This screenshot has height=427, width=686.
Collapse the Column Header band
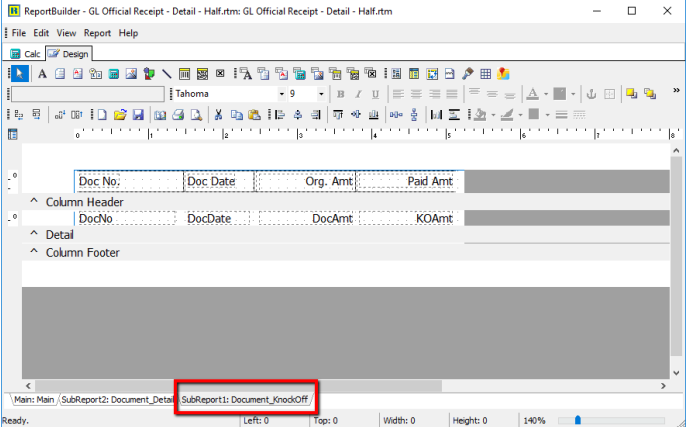click(x=33, y=202)
